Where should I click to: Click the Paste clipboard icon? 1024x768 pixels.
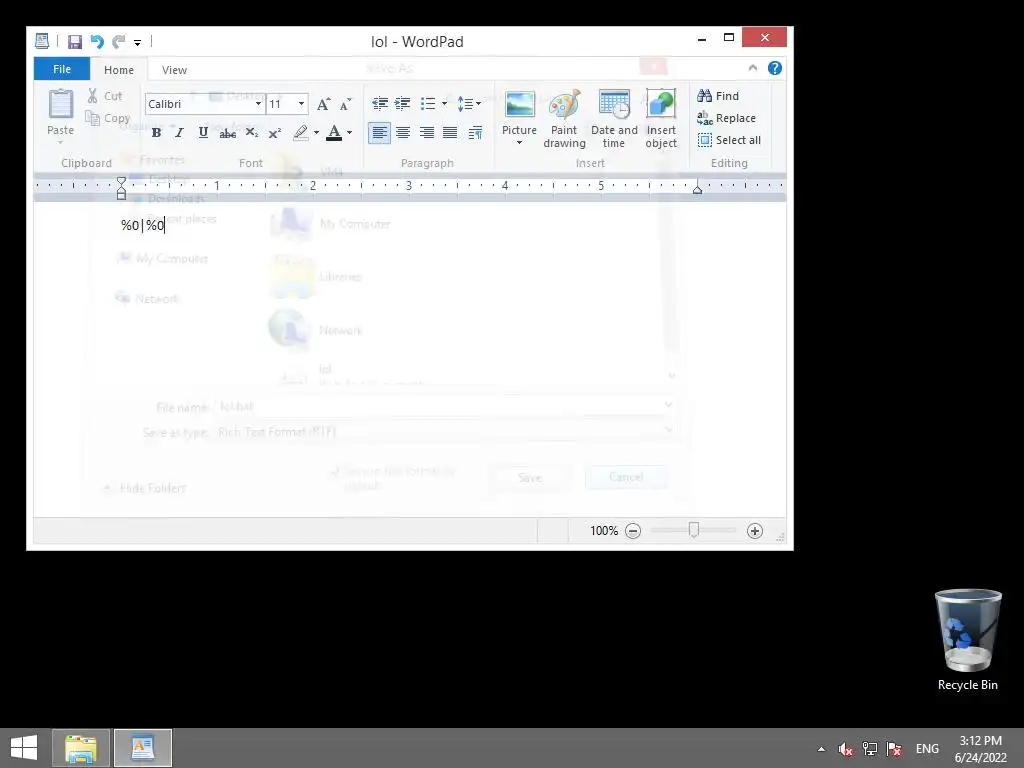click(61, 104)
